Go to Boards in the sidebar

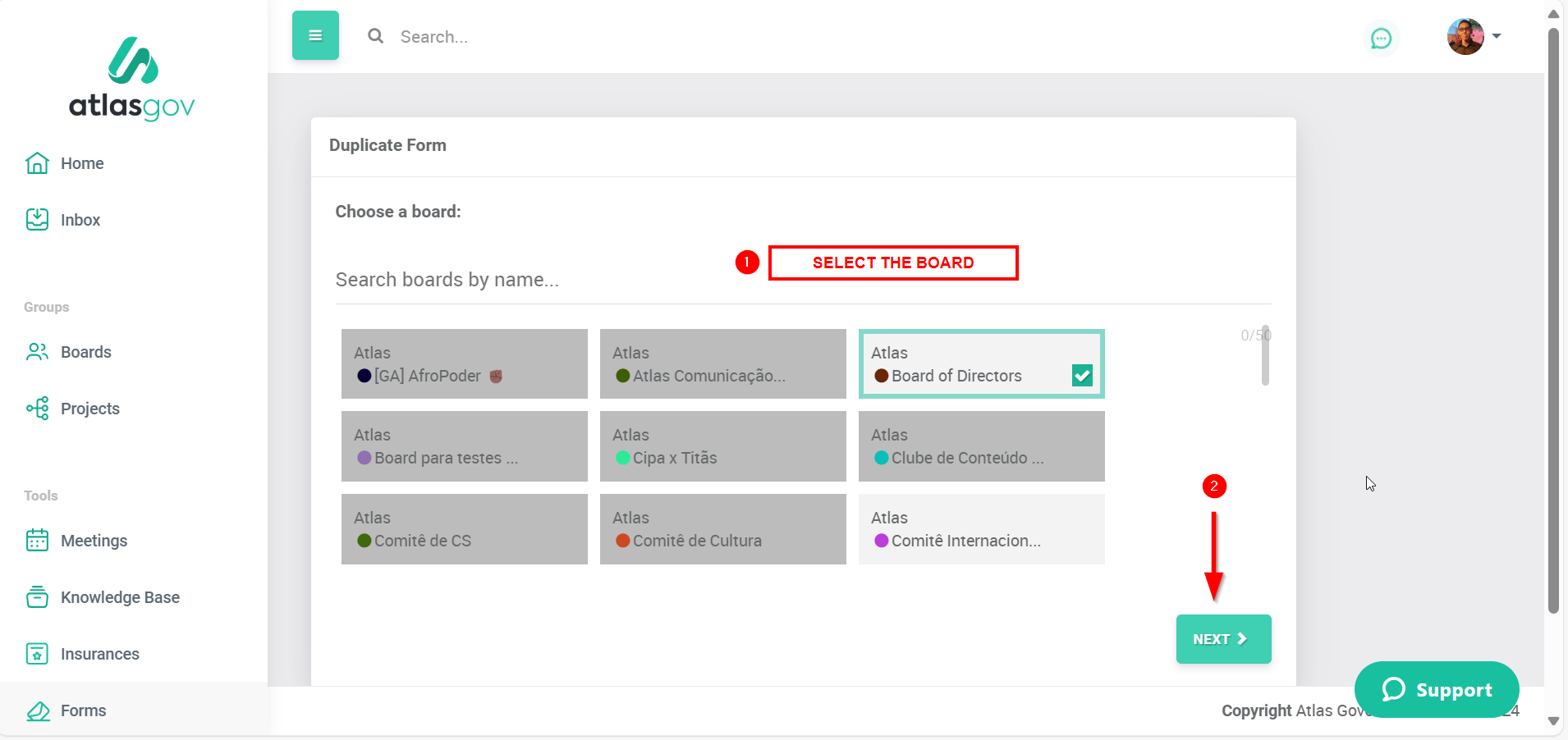85,352
